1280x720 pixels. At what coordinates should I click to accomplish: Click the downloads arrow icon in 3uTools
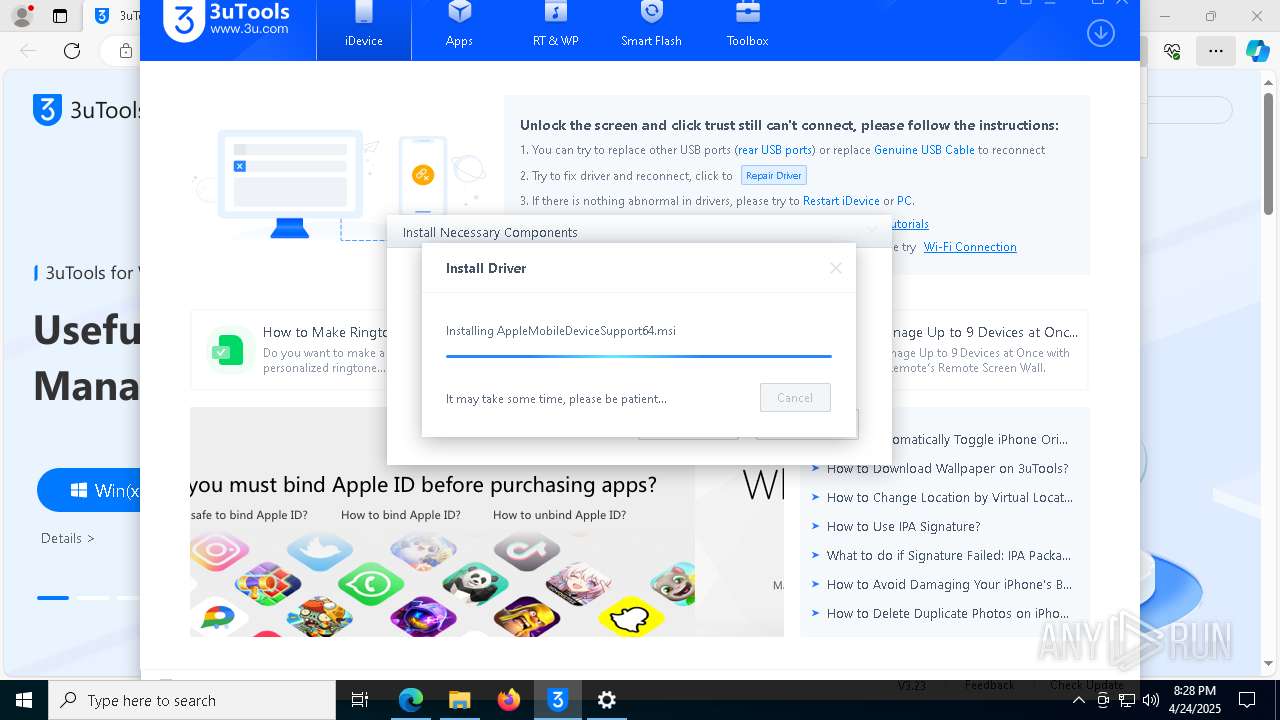click(x=1100, y=33)
